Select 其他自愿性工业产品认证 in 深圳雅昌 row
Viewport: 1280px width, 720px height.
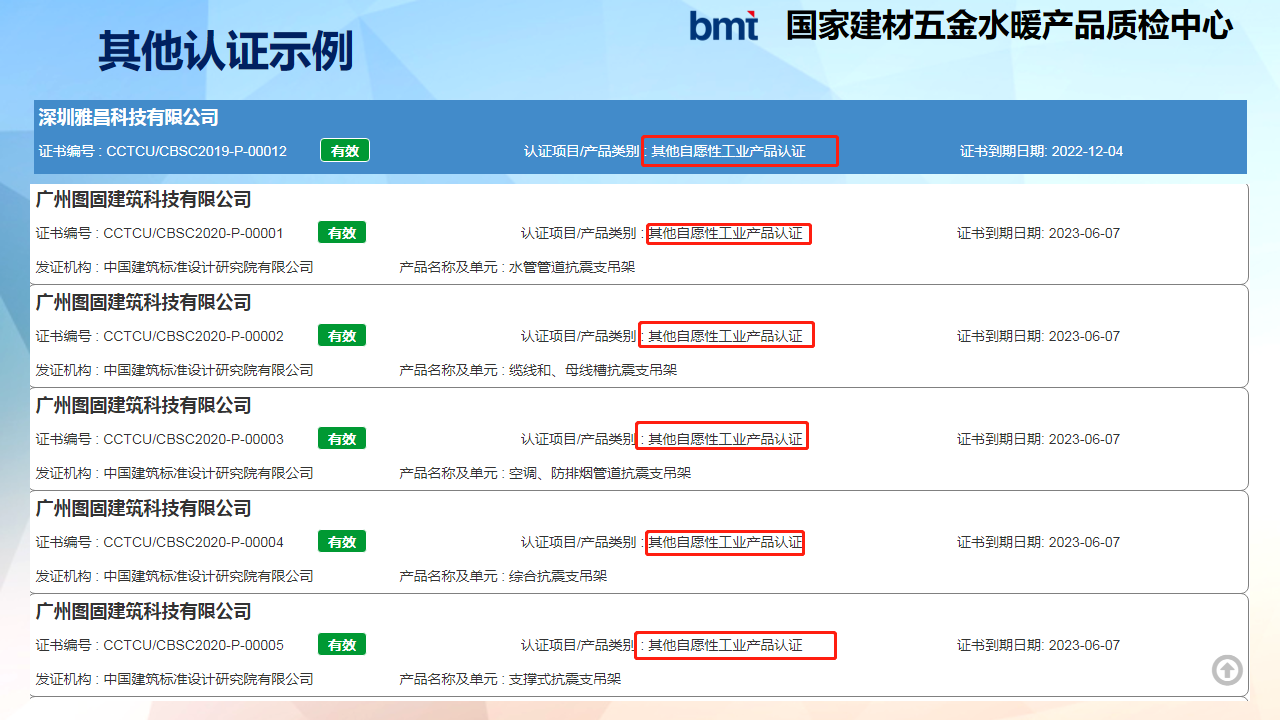(728, 151)
